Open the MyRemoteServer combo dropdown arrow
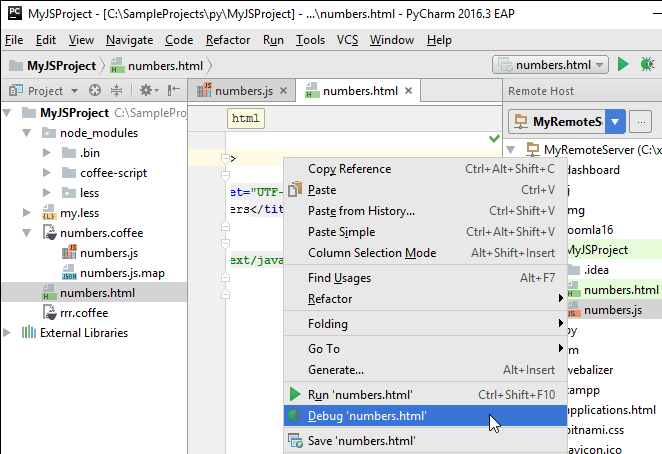This screenshot has height=454, width=662. (x=615, y=122)
